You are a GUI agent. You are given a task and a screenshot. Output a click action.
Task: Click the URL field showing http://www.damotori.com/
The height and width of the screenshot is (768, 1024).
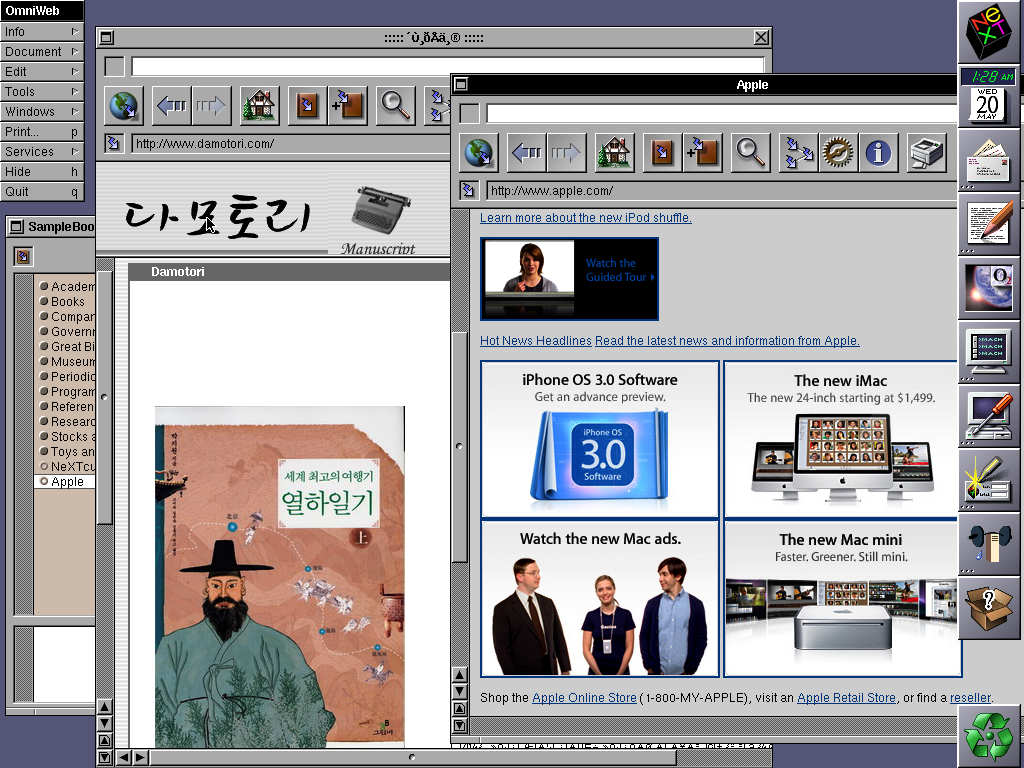(290, 144)
